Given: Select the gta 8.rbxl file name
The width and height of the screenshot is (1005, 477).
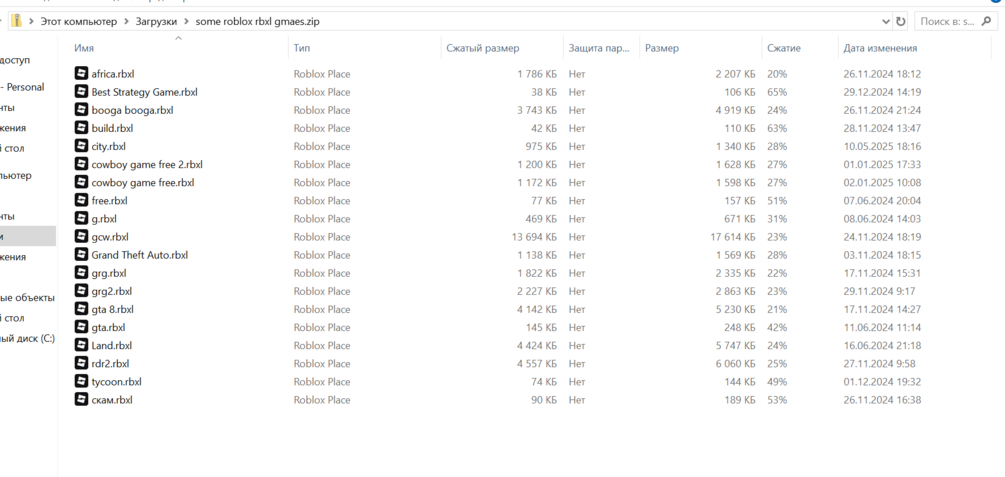Looking at the screenshot, I should tap(113, 309).
